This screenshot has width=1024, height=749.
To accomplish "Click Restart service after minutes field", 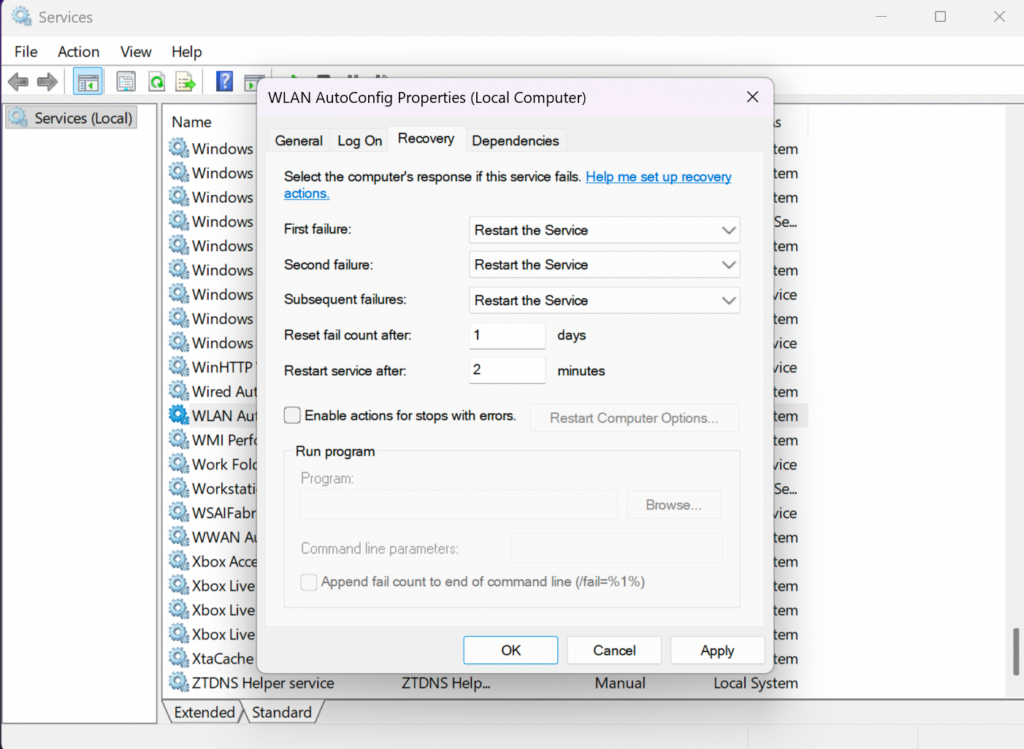I will pos(507,370).
